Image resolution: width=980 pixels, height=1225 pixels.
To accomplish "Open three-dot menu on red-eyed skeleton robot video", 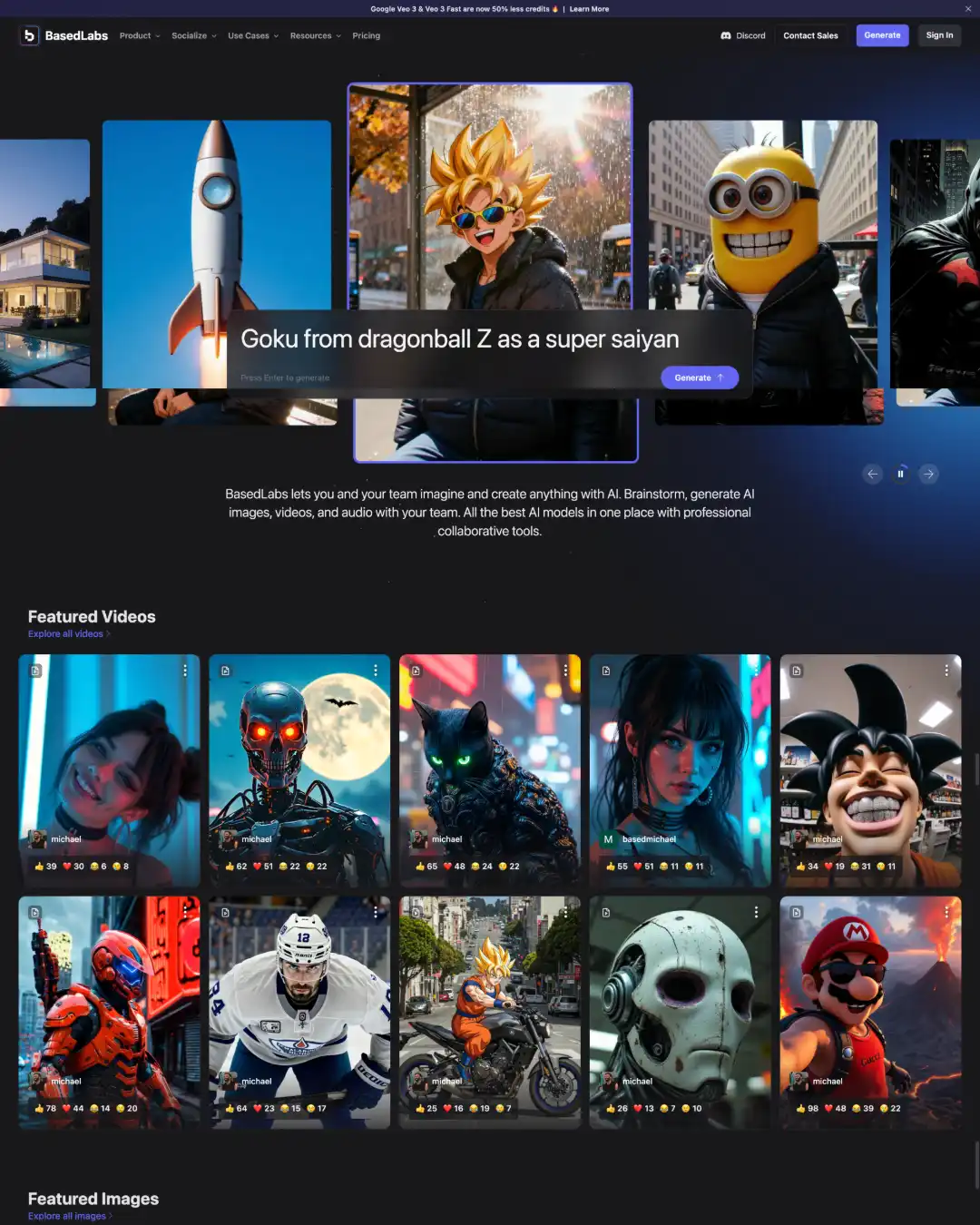I will tap(376, 671).
